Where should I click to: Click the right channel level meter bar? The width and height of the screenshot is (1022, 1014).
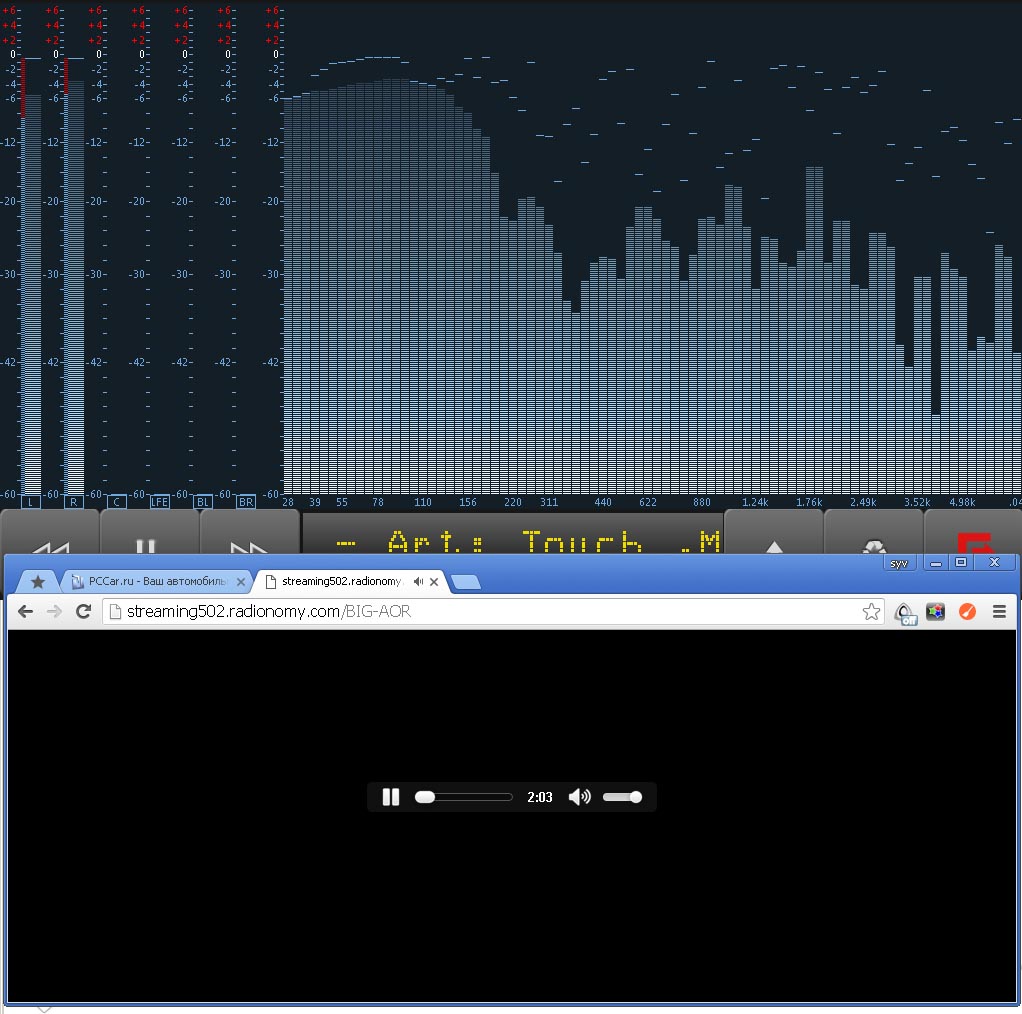coord(74,276)
